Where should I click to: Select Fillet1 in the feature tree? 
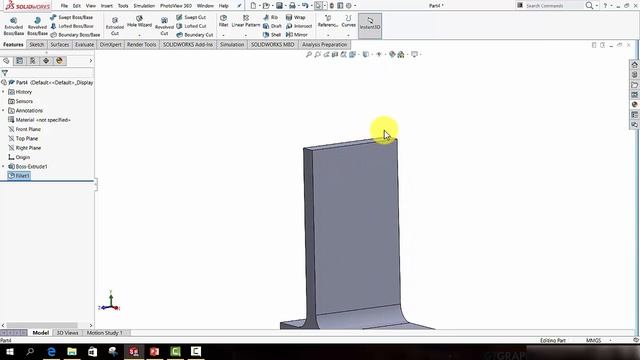coord(19,176)
